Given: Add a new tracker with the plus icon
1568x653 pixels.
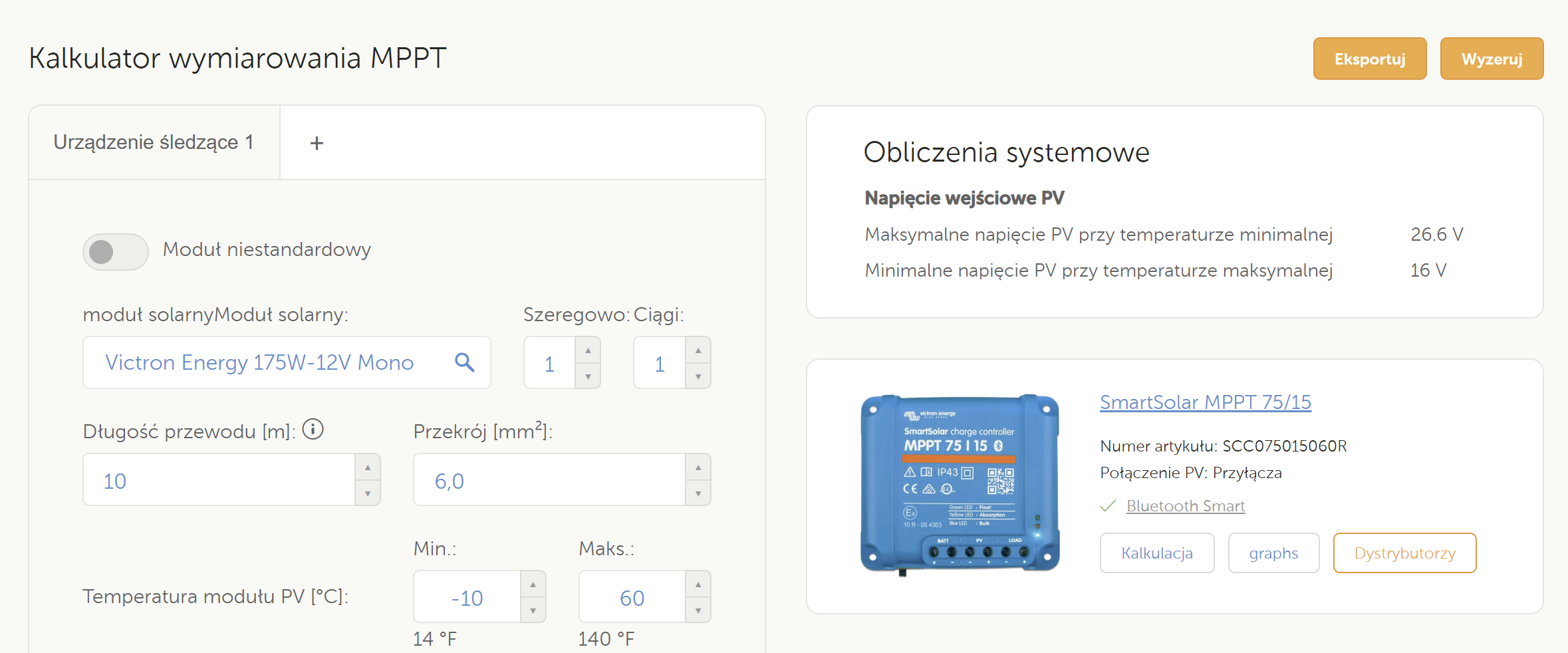Looking at the screenshot, I should (317, 143).
